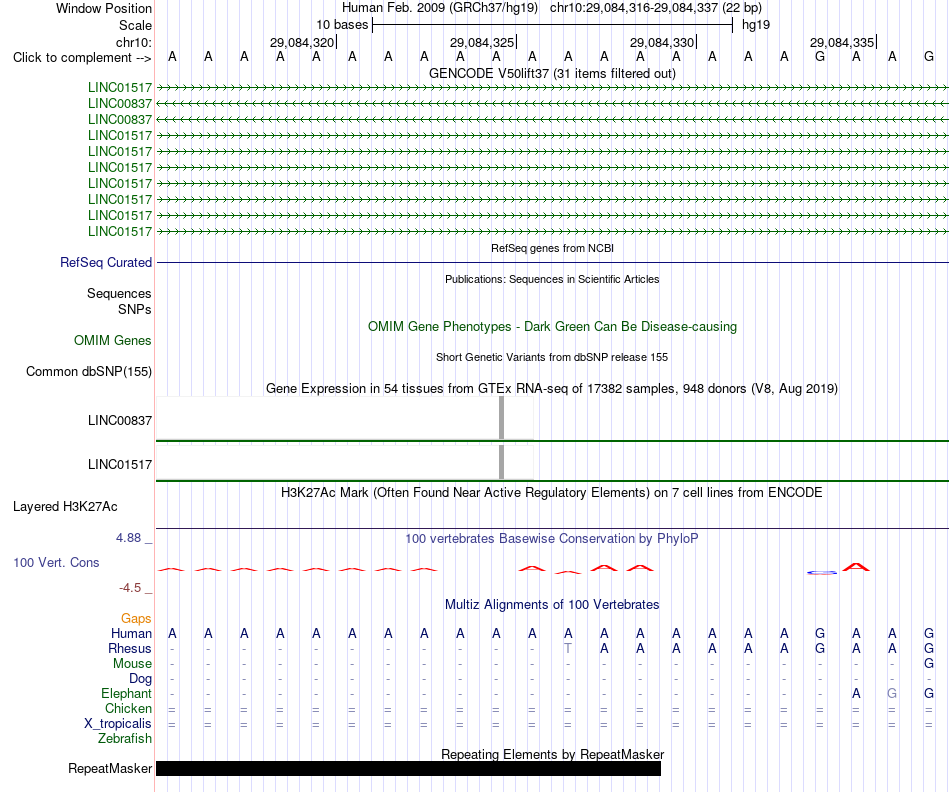Select the Elephant alignment row label
950x792 pixels.
[x=126, y=693]
